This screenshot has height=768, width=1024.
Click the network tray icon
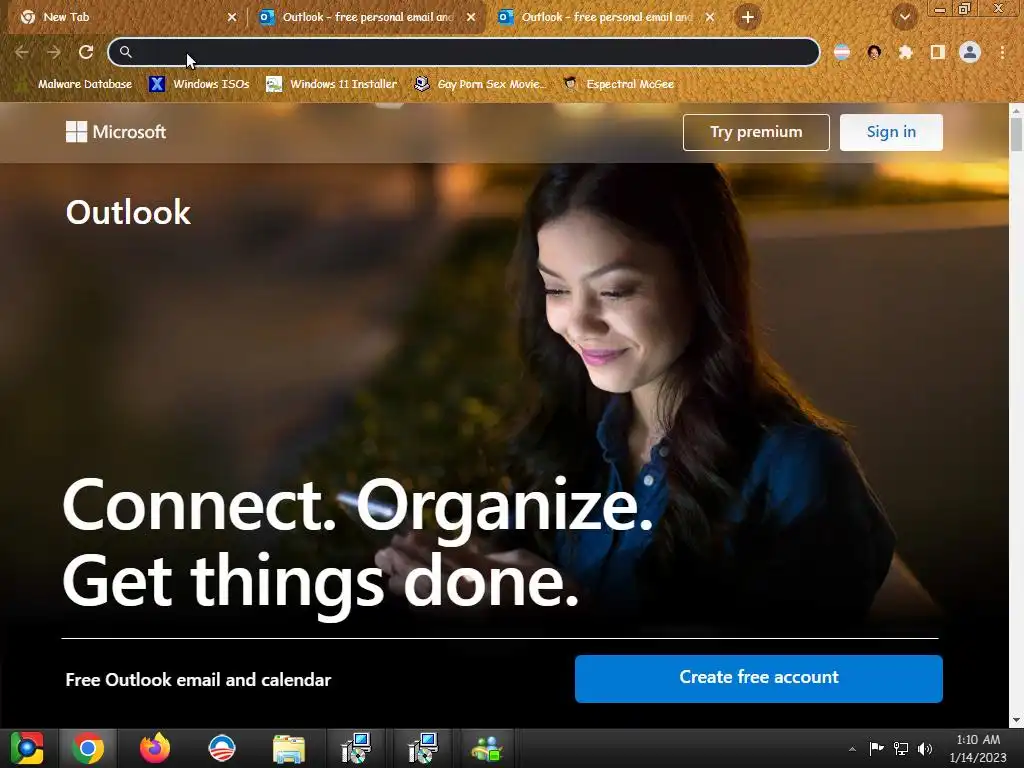[901, 748]
